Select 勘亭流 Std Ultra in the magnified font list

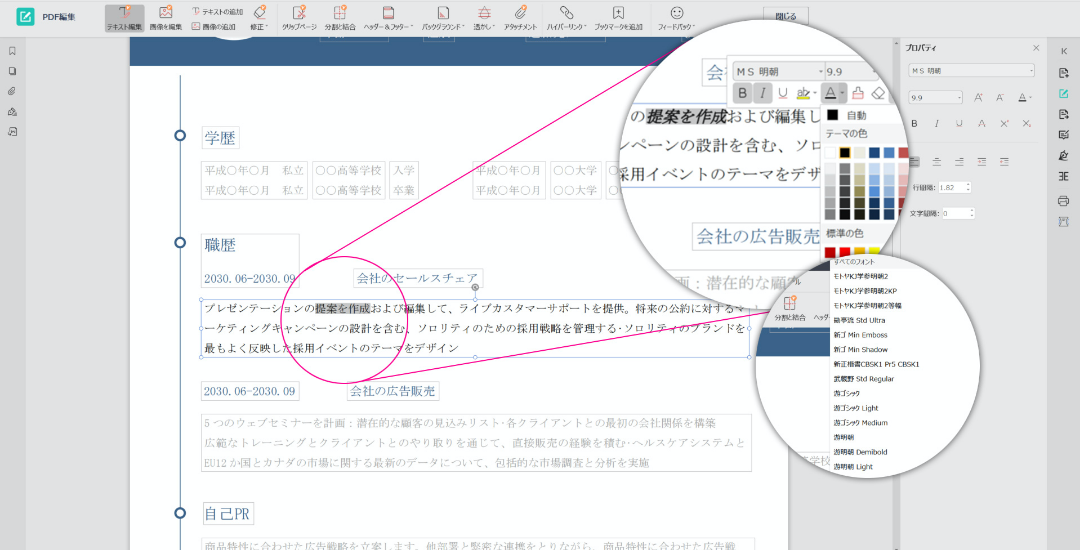(x=859, y=321)
